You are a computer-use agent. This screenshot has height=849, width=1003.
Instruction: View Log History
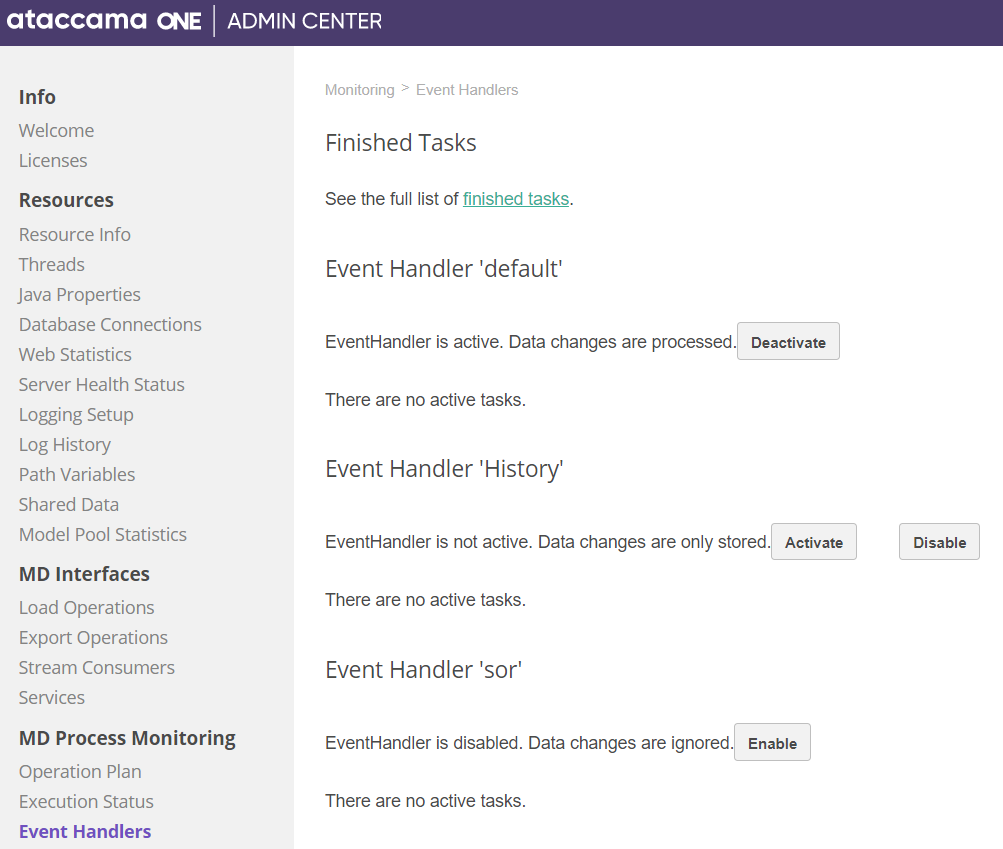[65, 445]
